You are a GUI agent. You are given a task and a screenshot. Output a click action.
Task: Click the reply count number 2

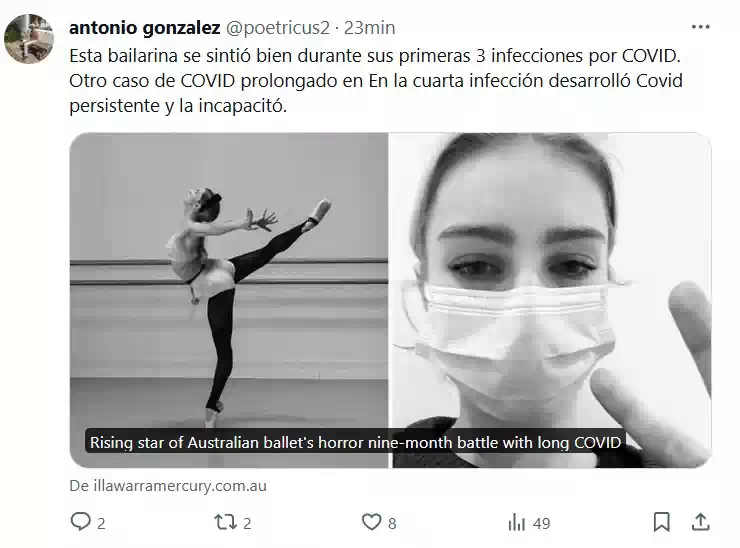(x=101, y=523)
